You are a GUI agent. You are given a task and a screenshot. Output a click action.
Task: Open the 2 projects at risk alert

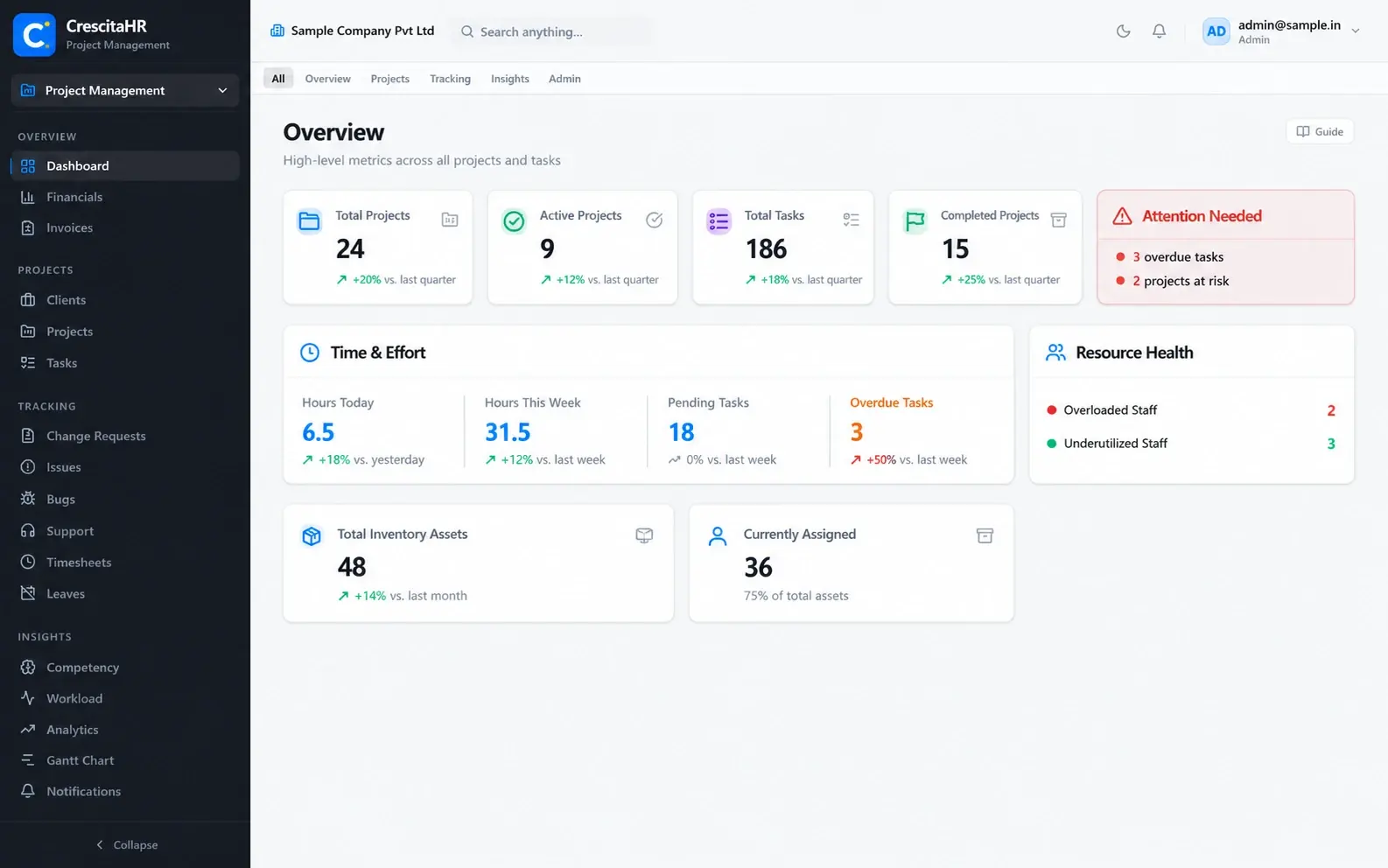coord(1173,281)
